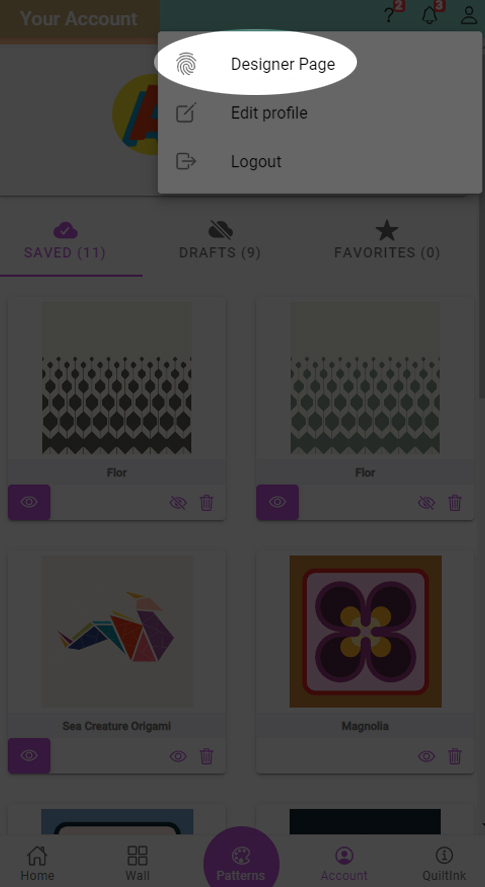This screenshot has width=485, height=887.
Task: Switch to the DRAFTS (9) tab
Action: tap(220, 240)
